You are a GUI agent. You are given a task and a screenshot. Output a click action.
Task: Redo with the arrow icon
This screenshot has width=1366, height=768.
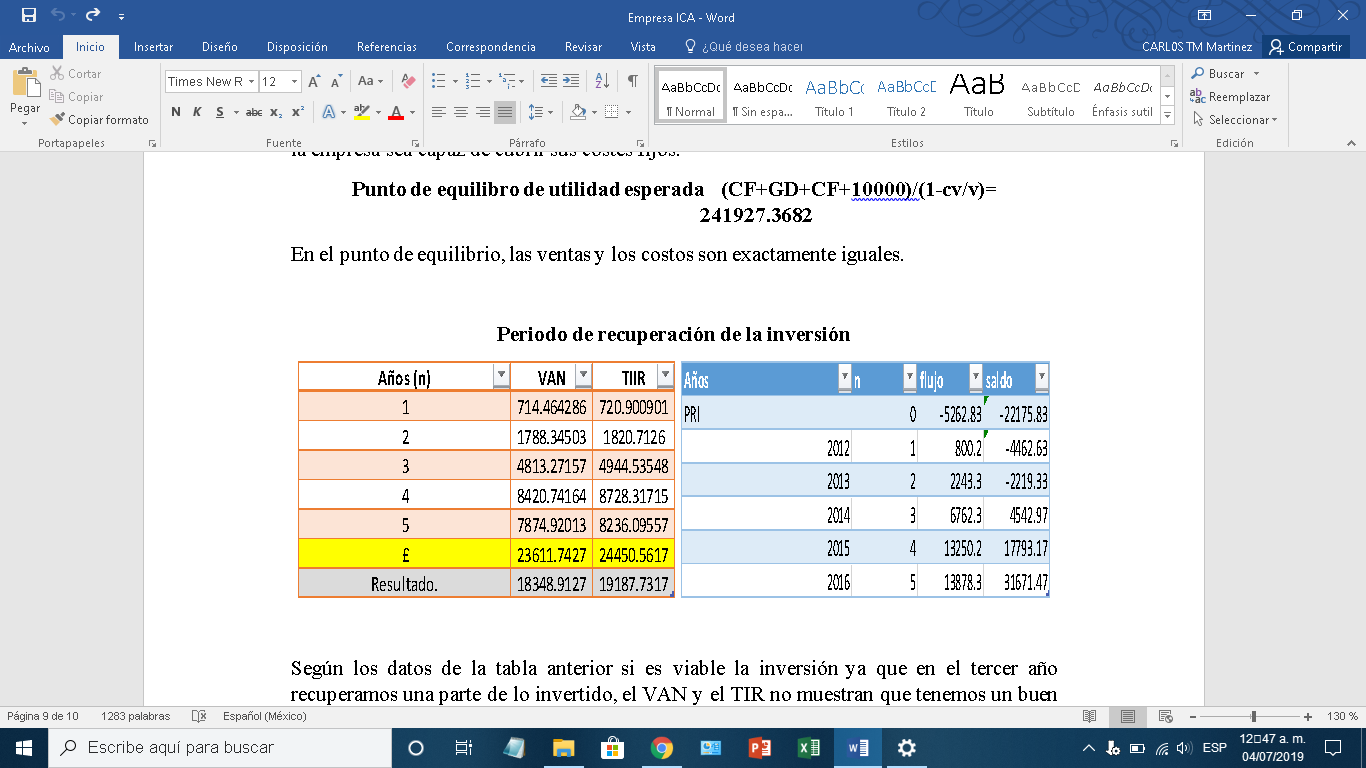click(x=93, y=16)
